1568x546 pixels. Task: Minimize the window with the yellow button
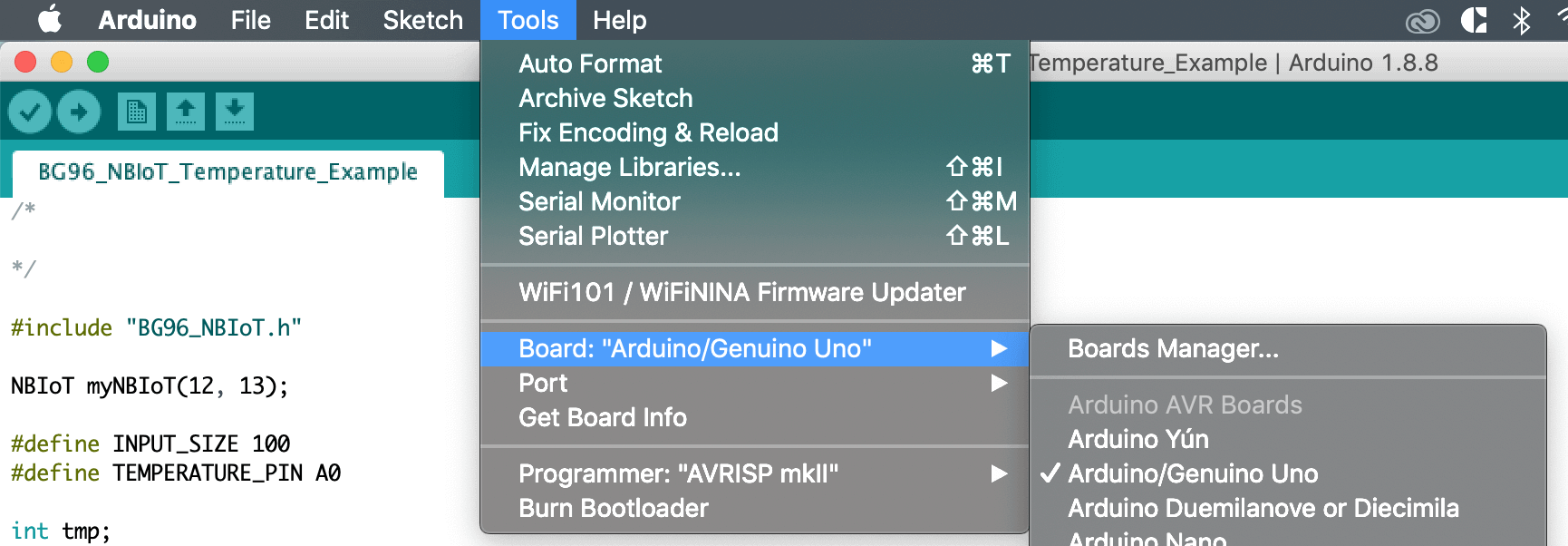tap(62, 62)
